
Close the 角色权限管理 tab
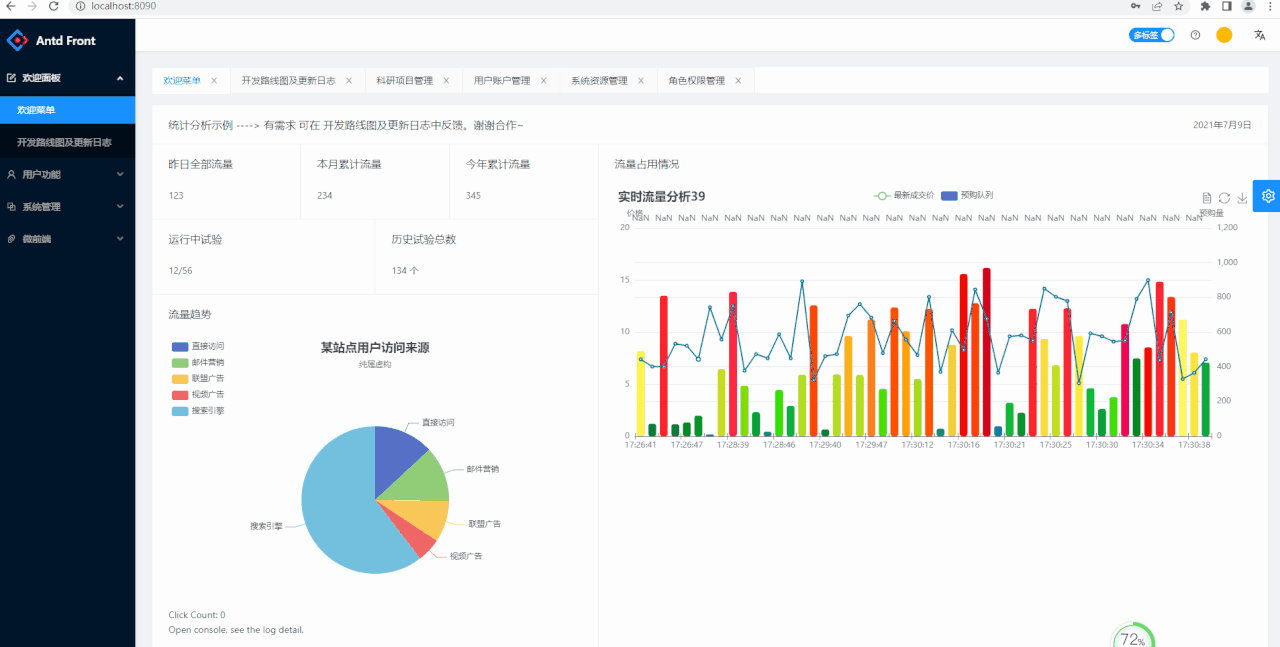tap(738, 81)
